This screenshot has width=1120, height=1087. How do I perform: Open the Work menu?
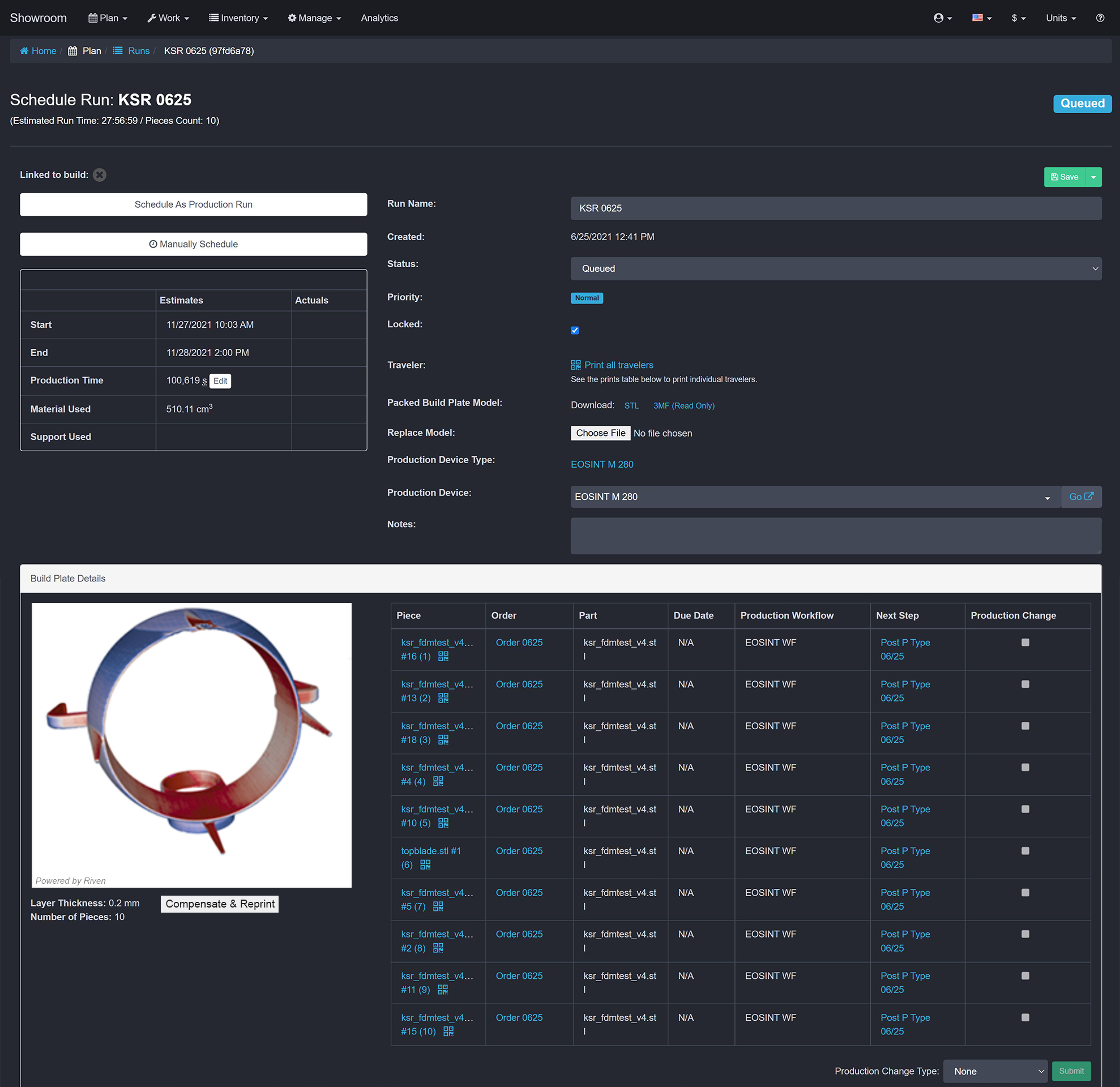(x=168, y=18)
